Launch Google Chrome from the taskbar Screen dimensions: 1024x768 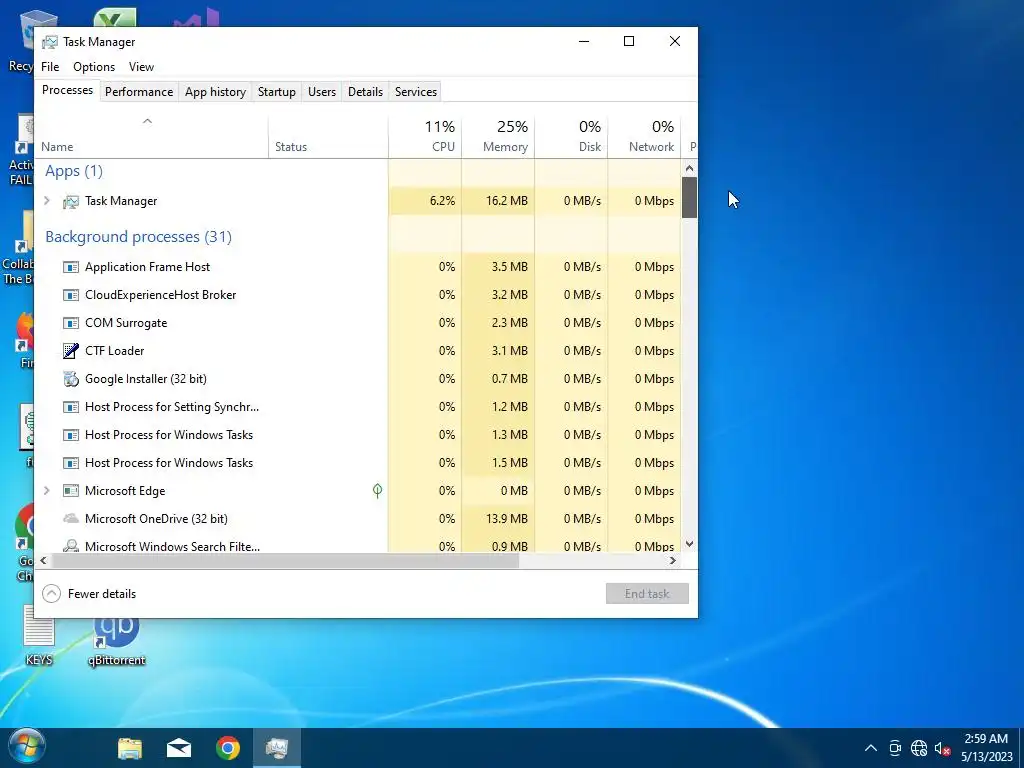(x=228, y=748)
